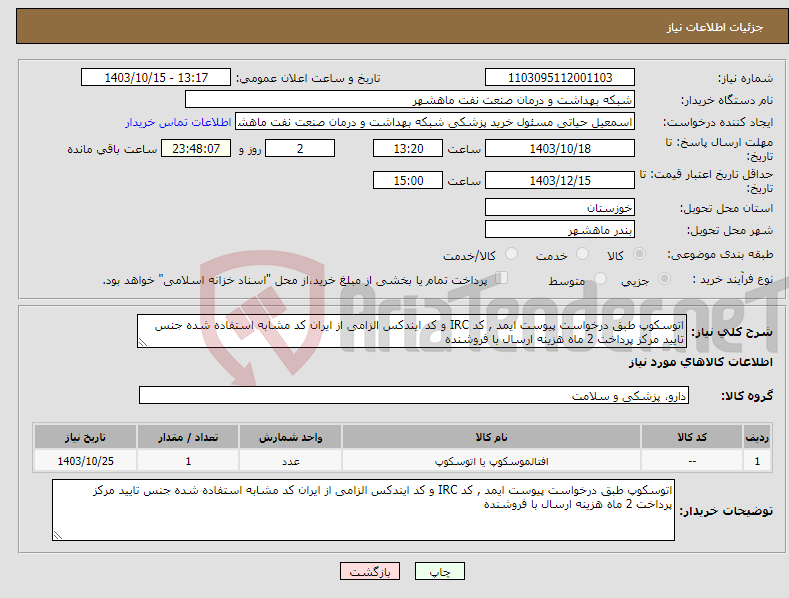Viewport: 789px width, 598px height.
Task: Click the شرح کلی نیاز description textarea
Action: 412,331
